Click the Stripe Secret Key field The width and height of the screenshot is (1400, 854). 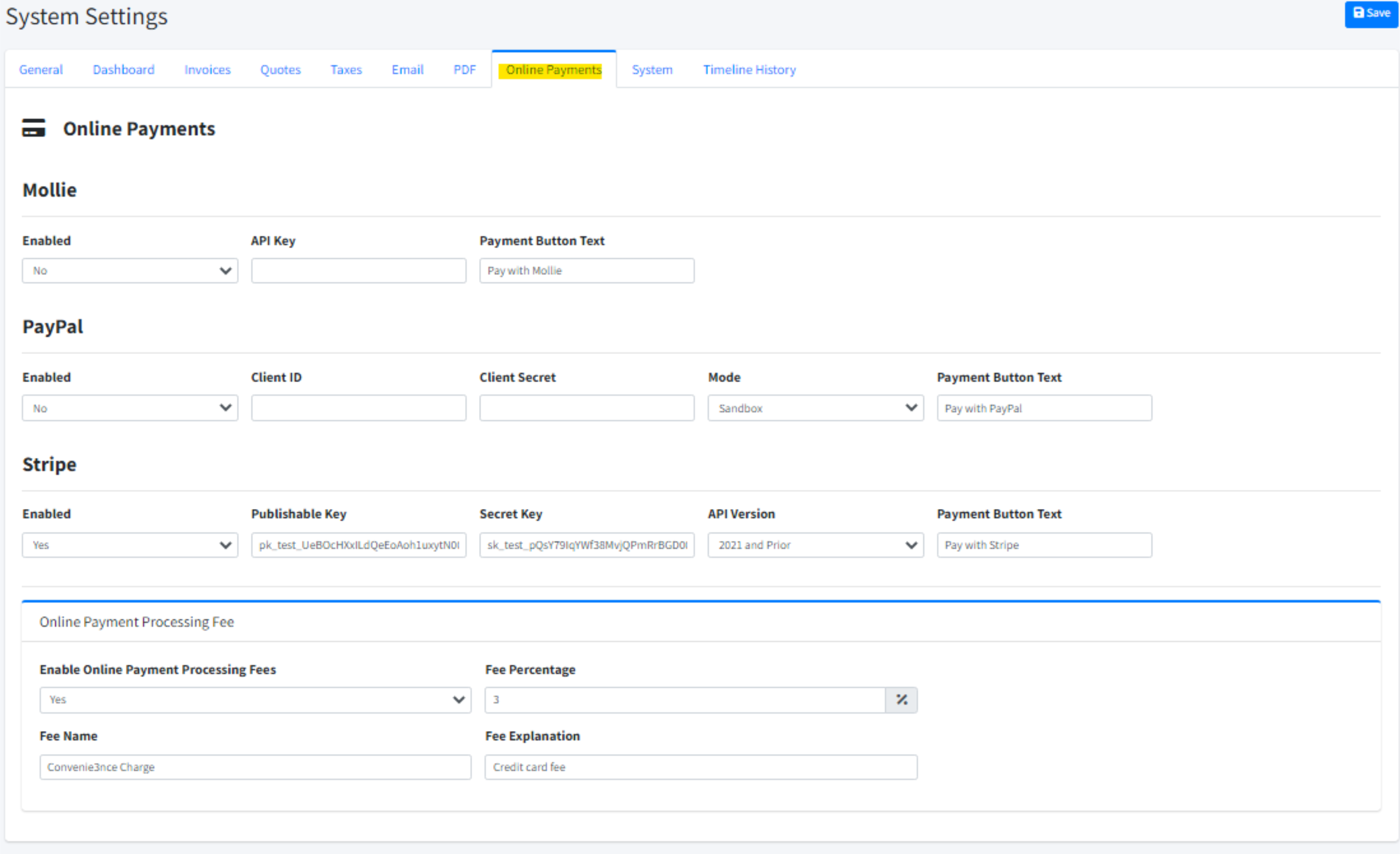click(587, 545)
